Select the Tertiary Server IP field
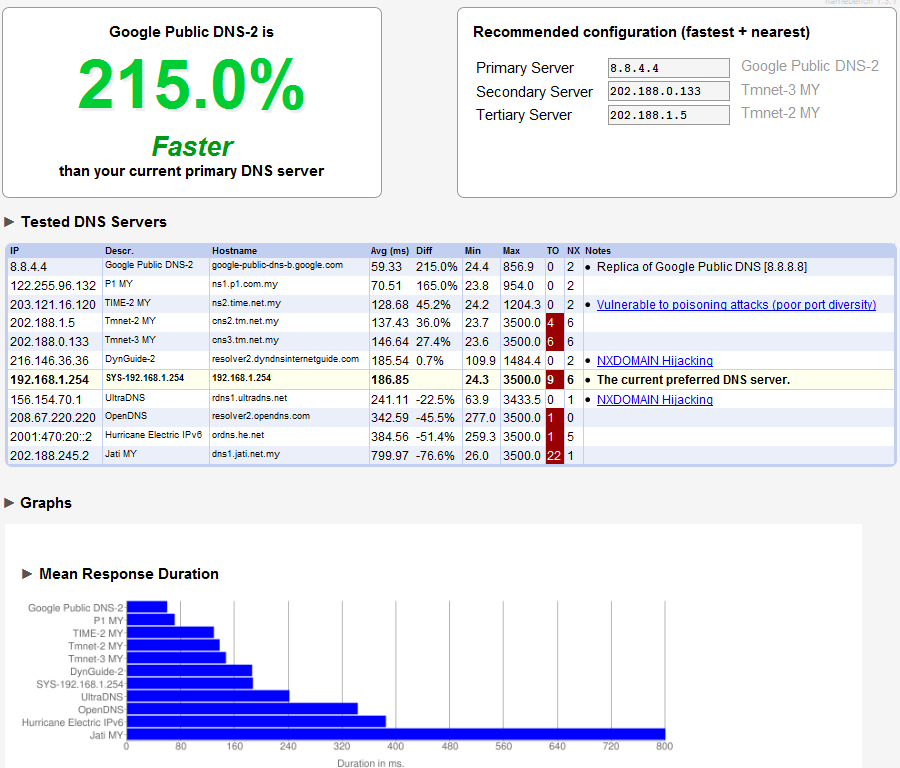 [669, 115]
